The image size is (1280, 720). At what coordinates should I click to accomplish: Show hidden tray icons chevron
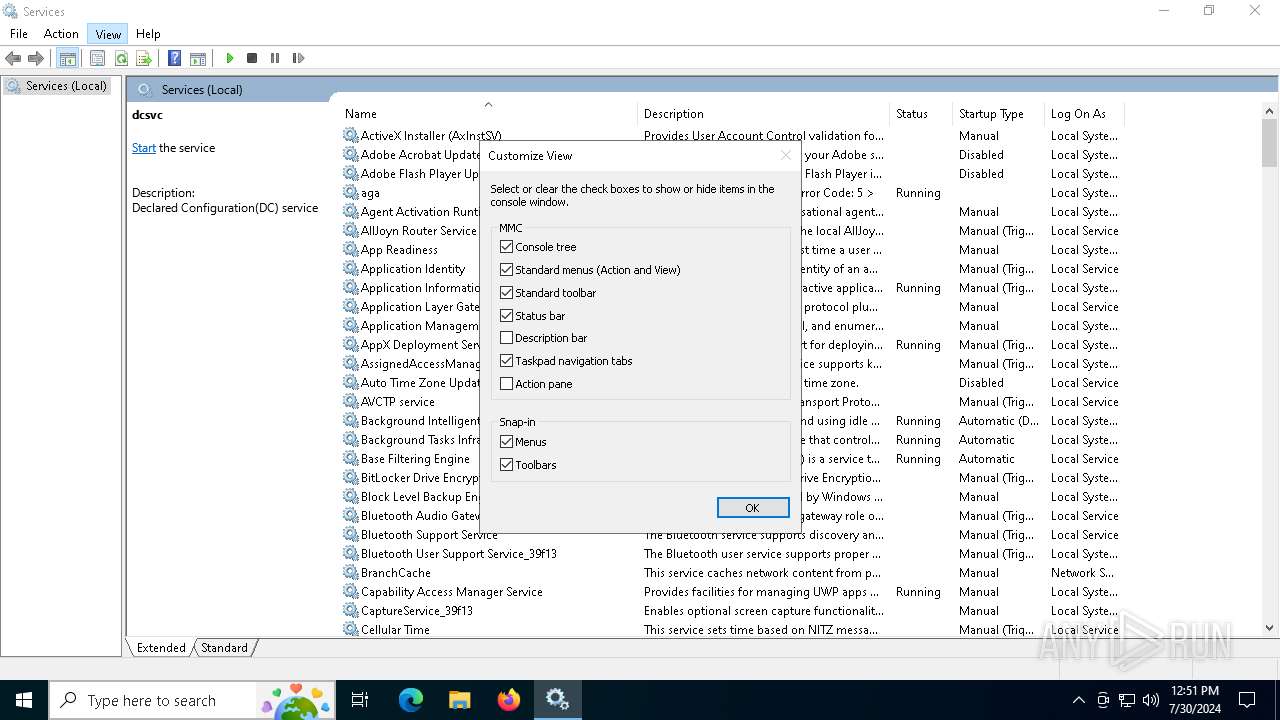point(1078,700)
